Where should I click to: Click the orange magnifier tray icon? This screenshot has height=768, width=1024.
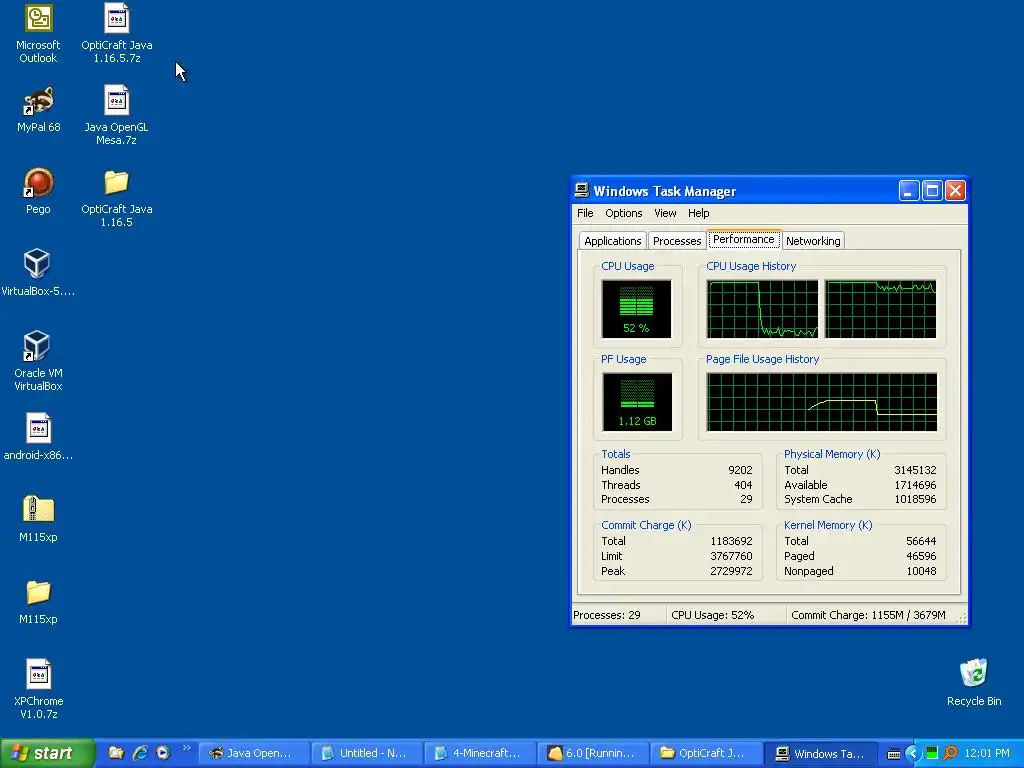click(x=950, y=753)
